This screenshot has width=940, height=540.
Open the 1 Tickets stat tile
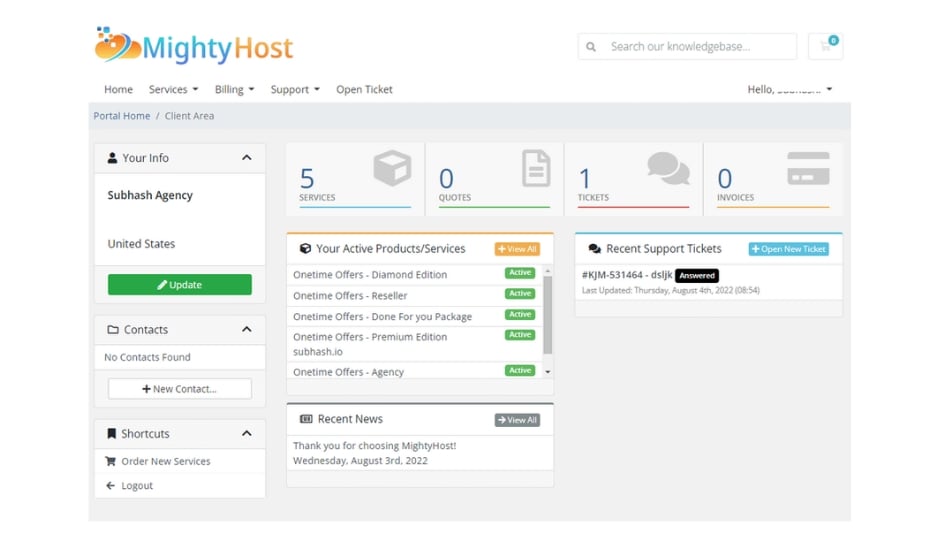point(633,179)
